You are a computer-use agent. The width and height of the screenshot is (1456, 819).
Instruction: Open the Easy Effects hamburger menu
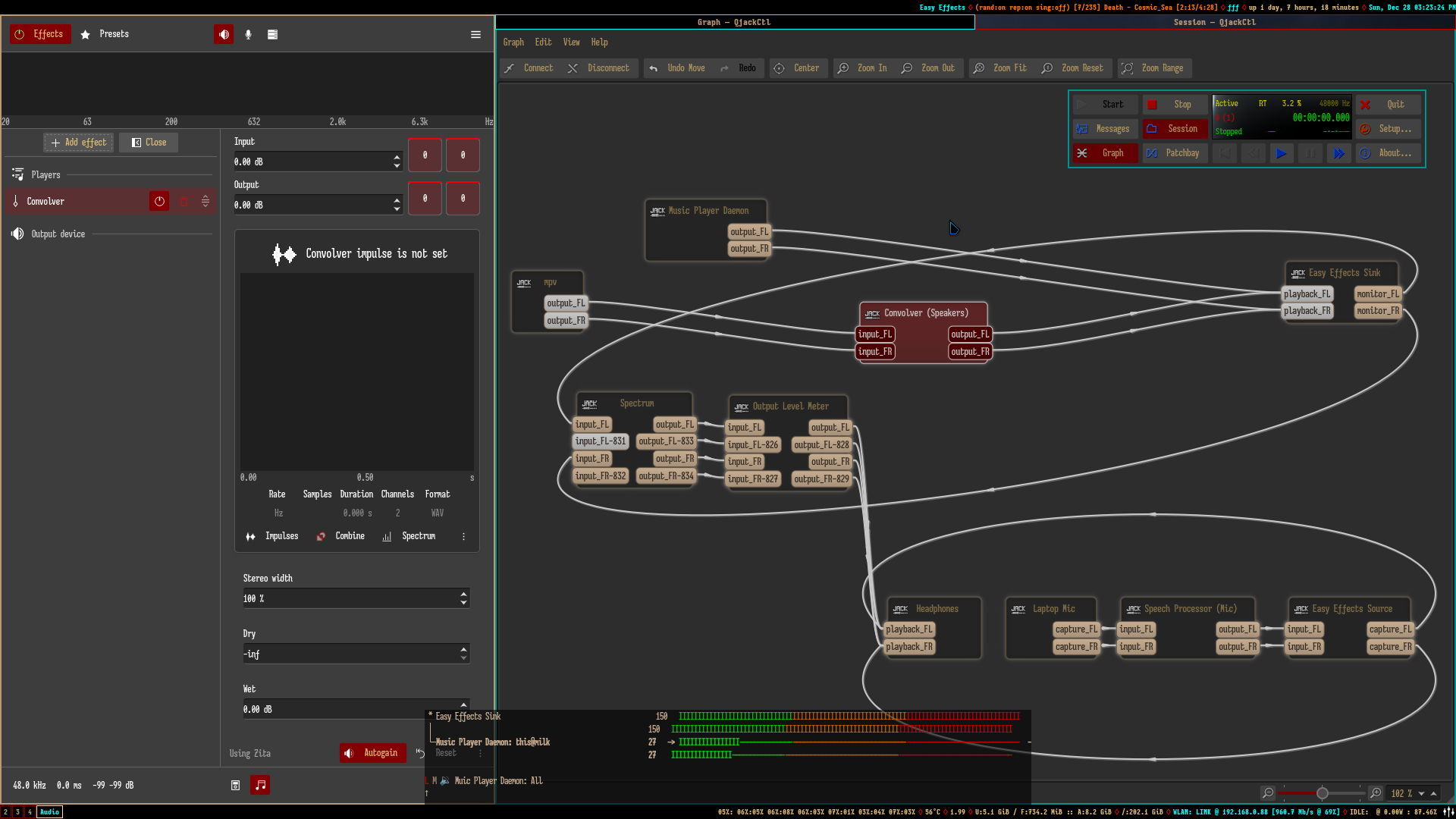click(475, 34)
